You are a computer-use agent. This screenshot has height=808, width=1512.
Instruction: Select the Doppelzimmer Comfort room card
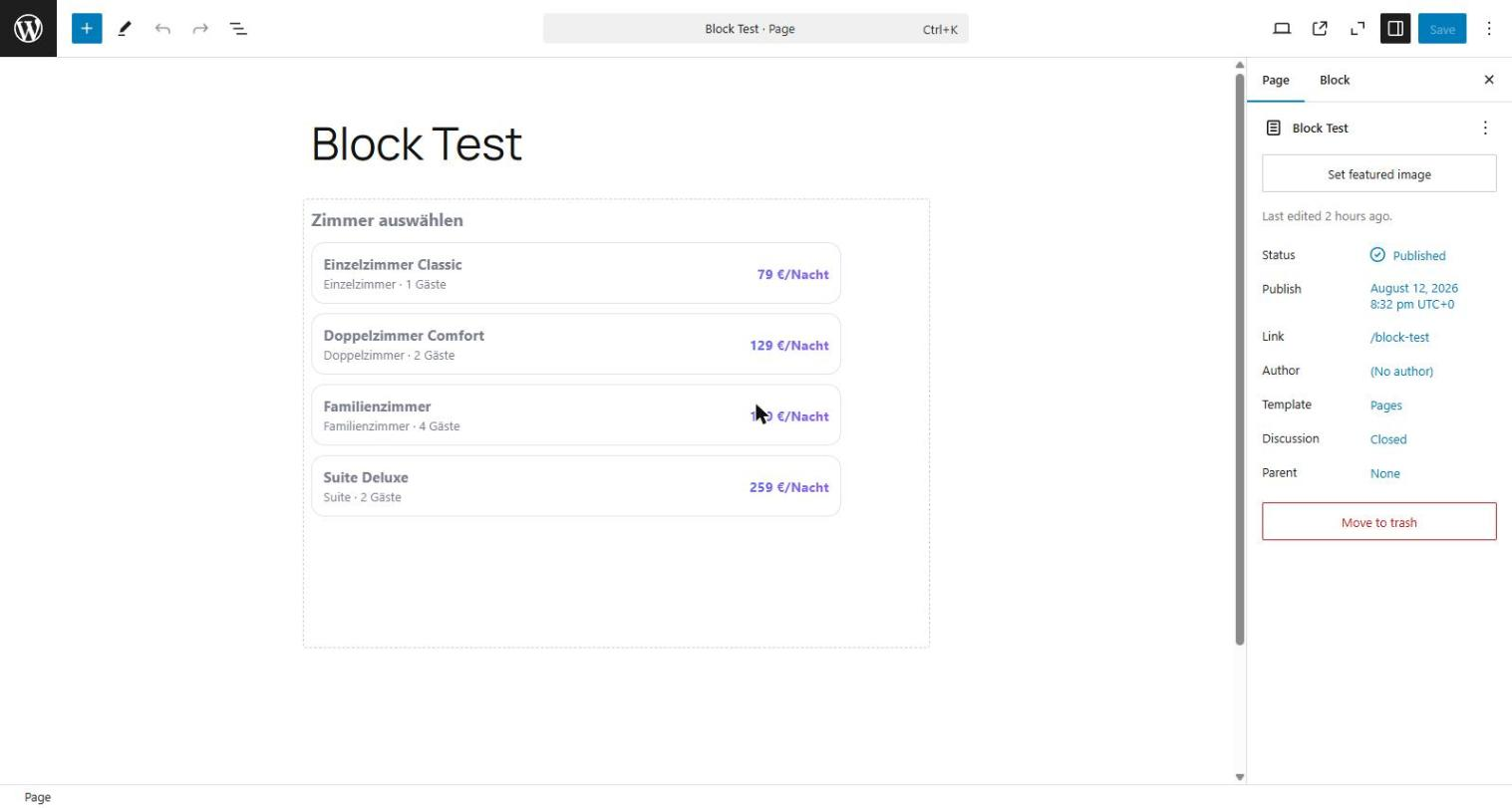pyautogui.click(x=576, y=344)
